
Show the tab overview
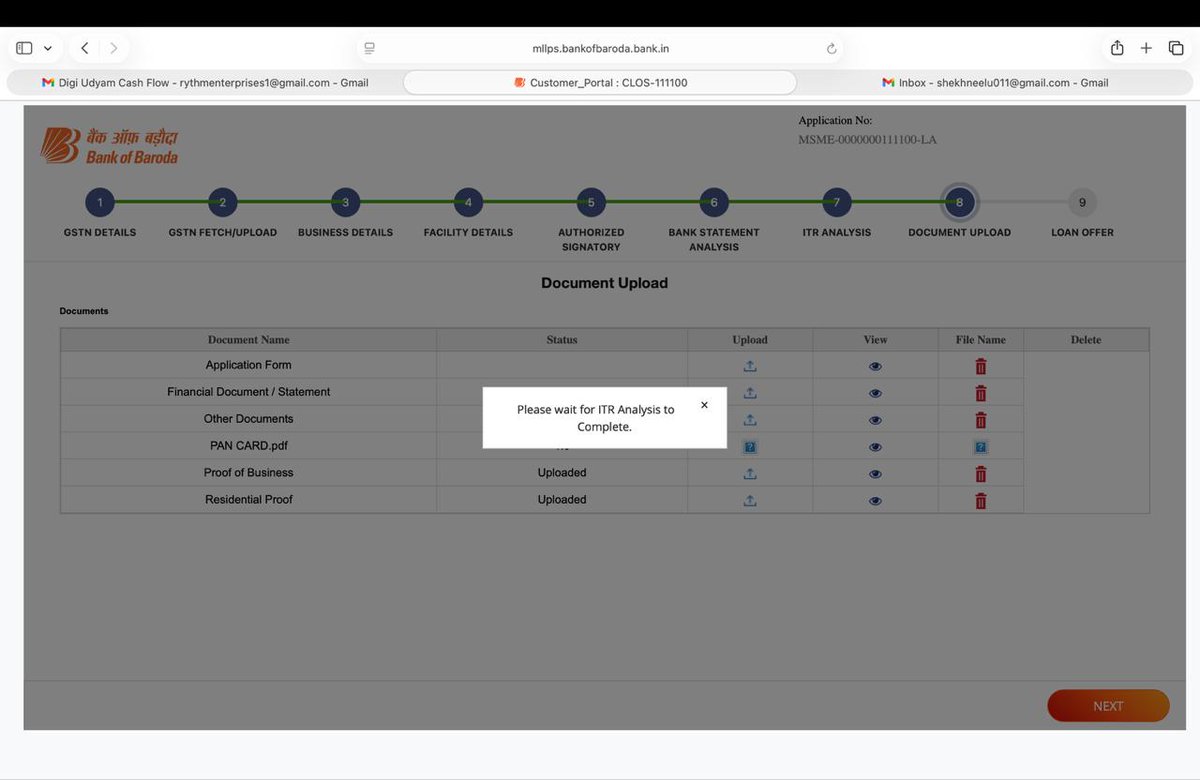click(1176, 48)
